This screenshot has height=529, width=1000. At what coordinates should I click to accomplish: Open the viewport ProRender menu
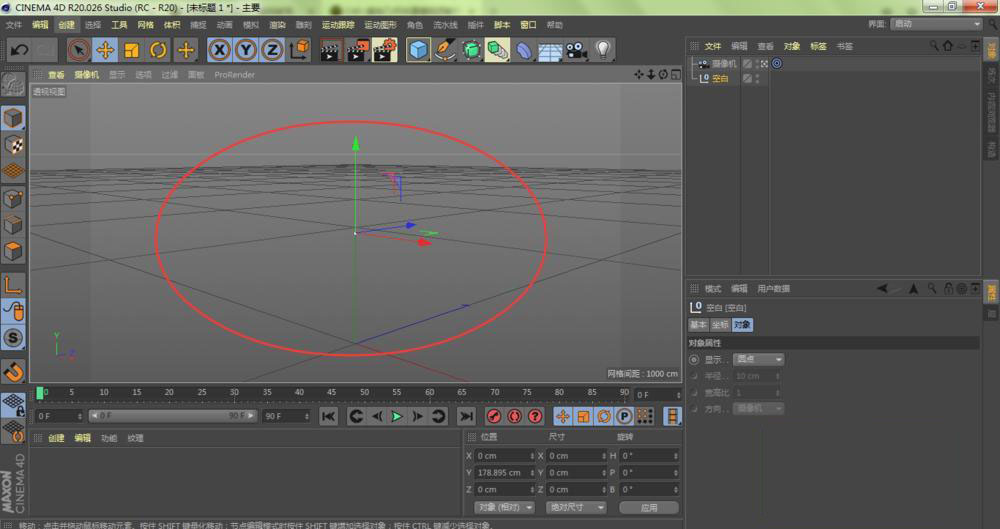[x=234, y=75]
